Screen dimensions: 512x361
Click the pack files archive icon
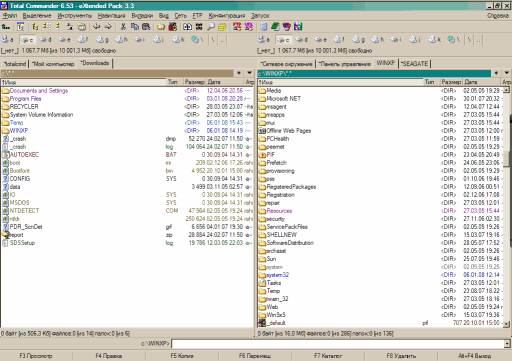(173, 27)
